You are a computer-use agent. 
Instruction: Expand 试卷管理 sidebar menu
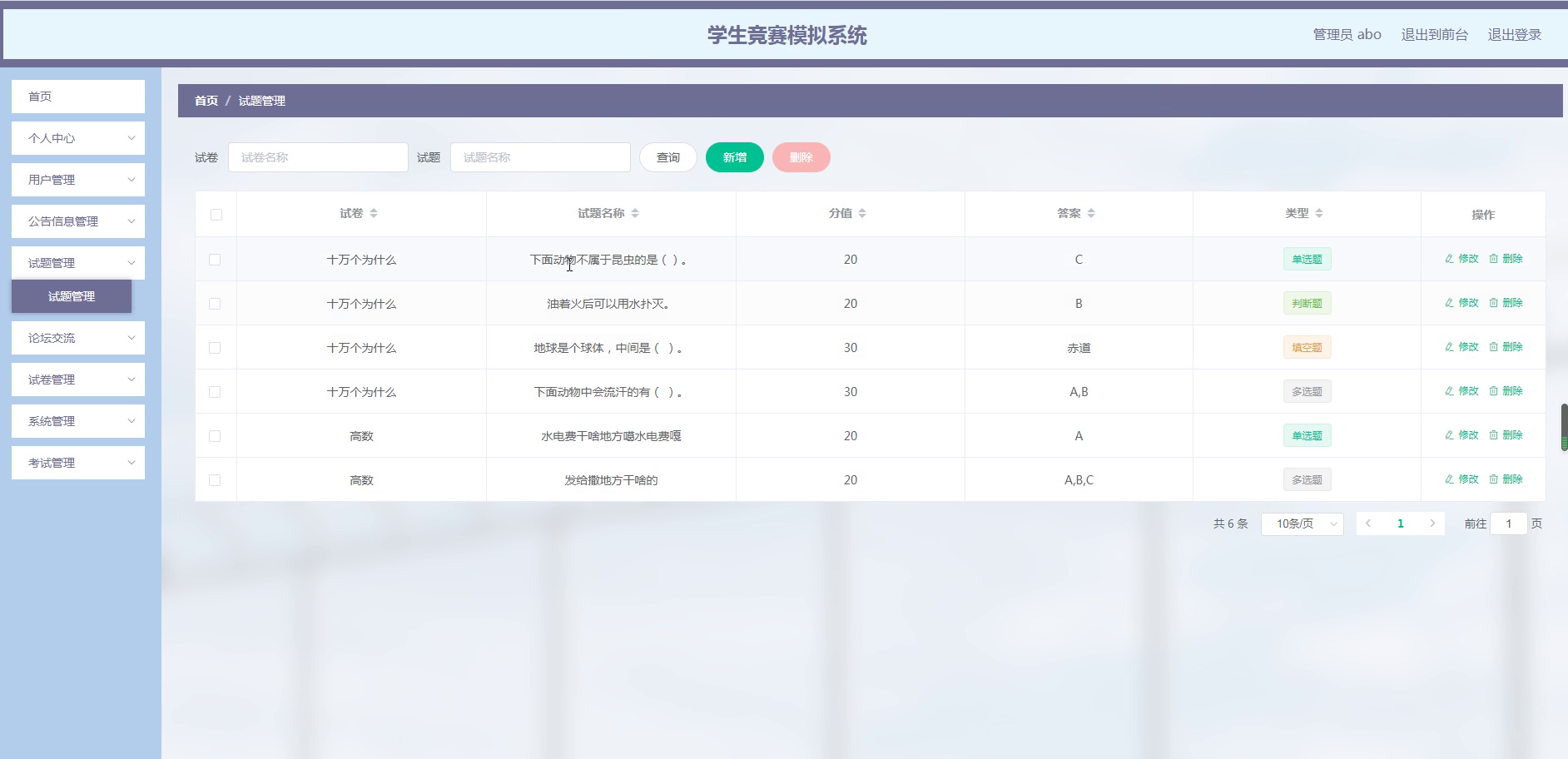tap(78, 379)
